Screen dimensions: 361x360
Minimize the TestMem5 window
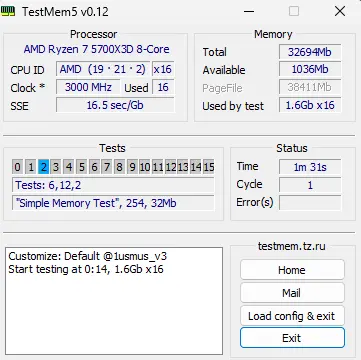tap(249, 12)
